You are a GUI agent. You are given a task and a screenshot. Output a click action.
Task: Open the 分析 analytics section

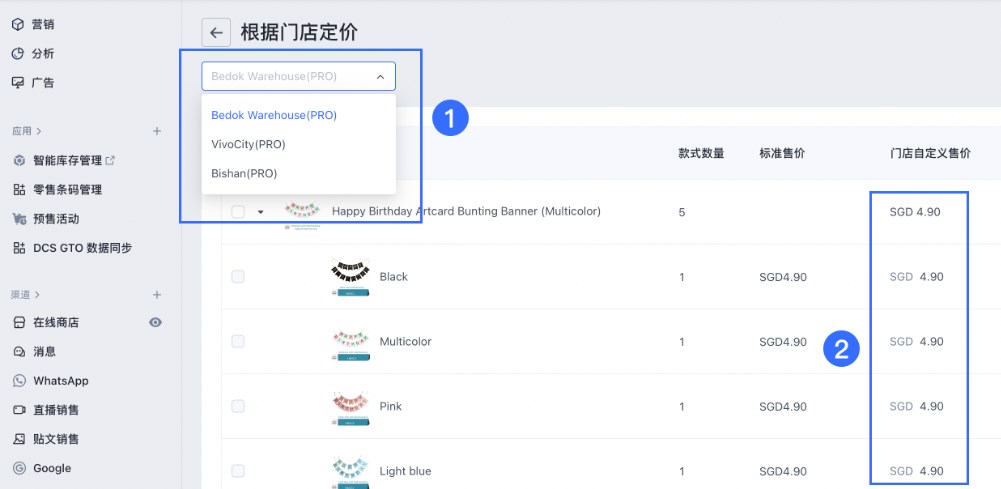(43, 53)
